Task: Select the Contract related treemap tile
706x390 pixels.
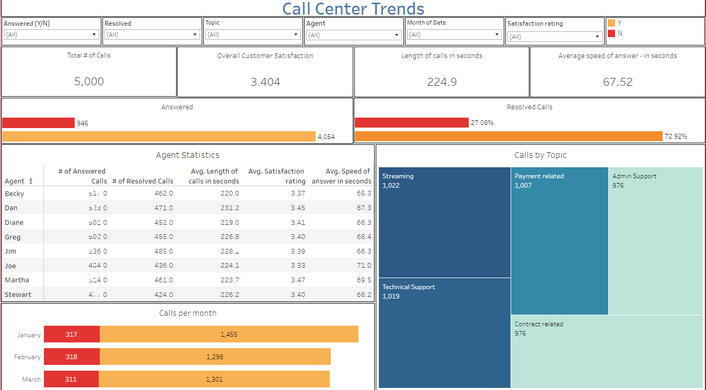Action: [607, 351]
